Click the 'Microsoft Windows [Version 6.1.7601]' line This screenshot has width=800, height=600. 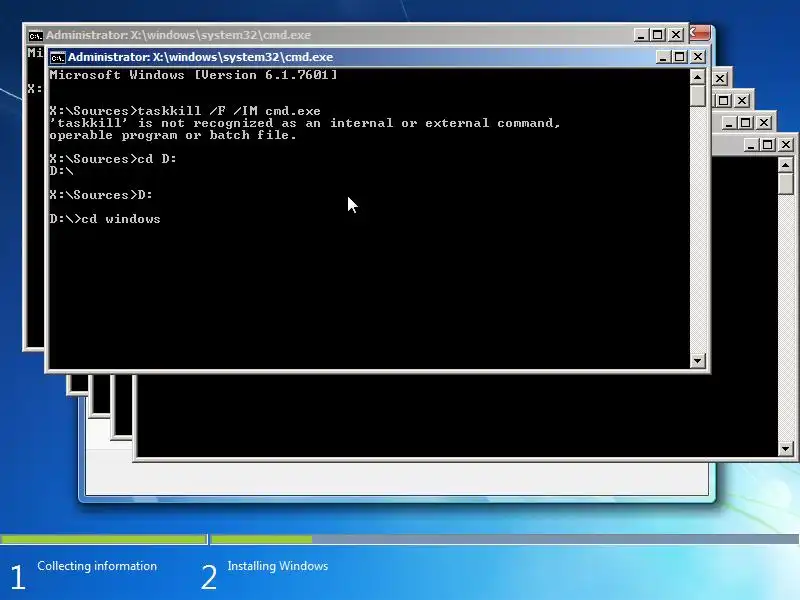pos(193,75)
